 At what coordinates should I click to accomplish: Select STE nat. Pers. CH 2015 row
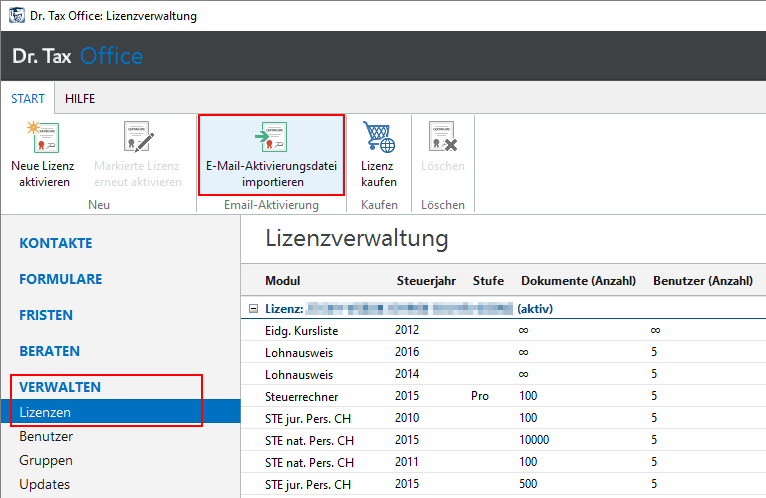[503, 440]
